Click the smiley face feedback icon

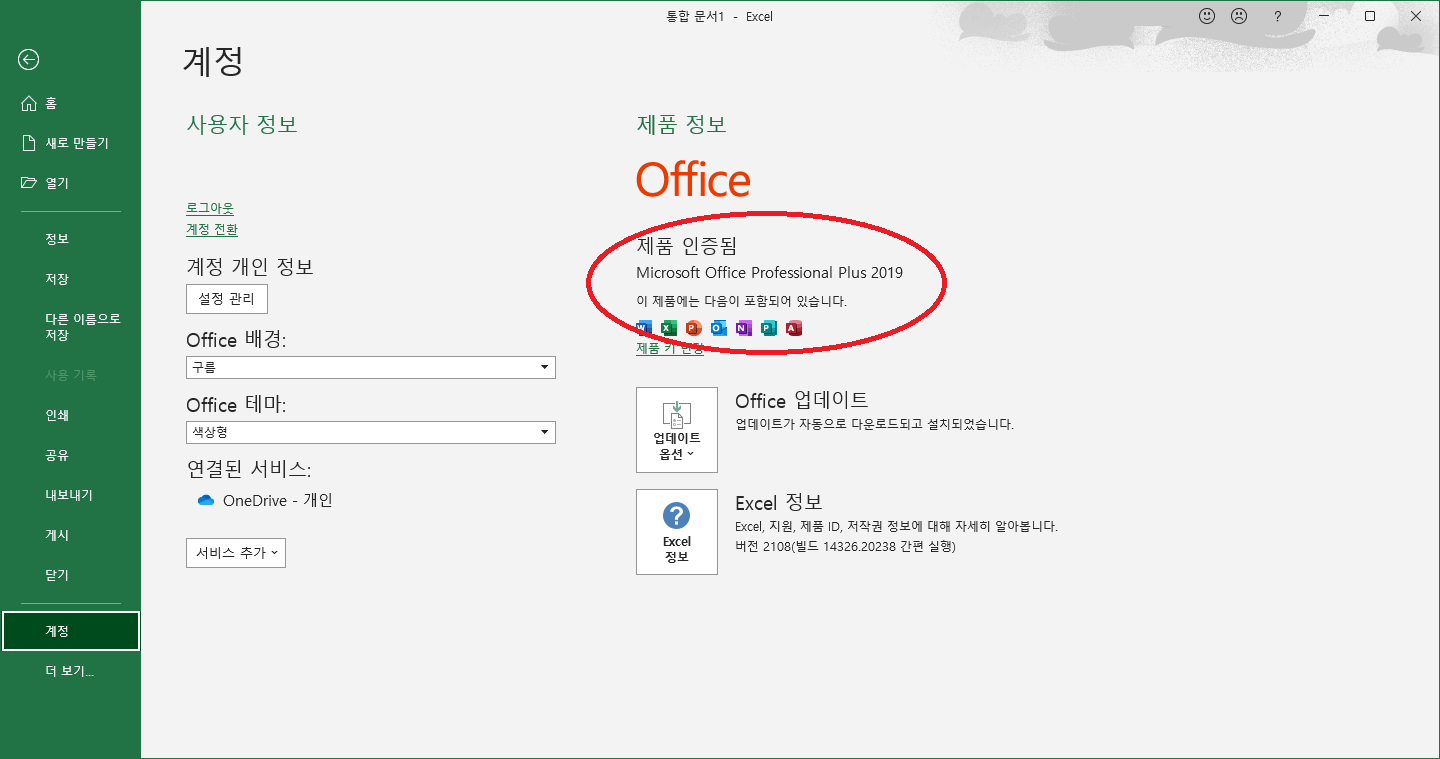[1207, 16]
